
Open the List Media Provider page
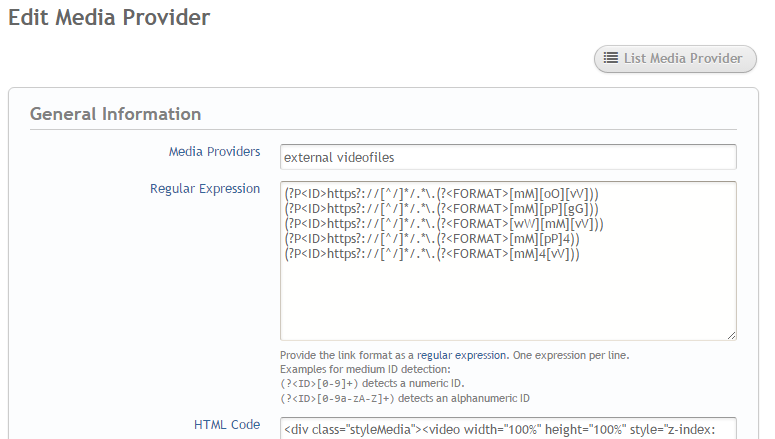675,58
